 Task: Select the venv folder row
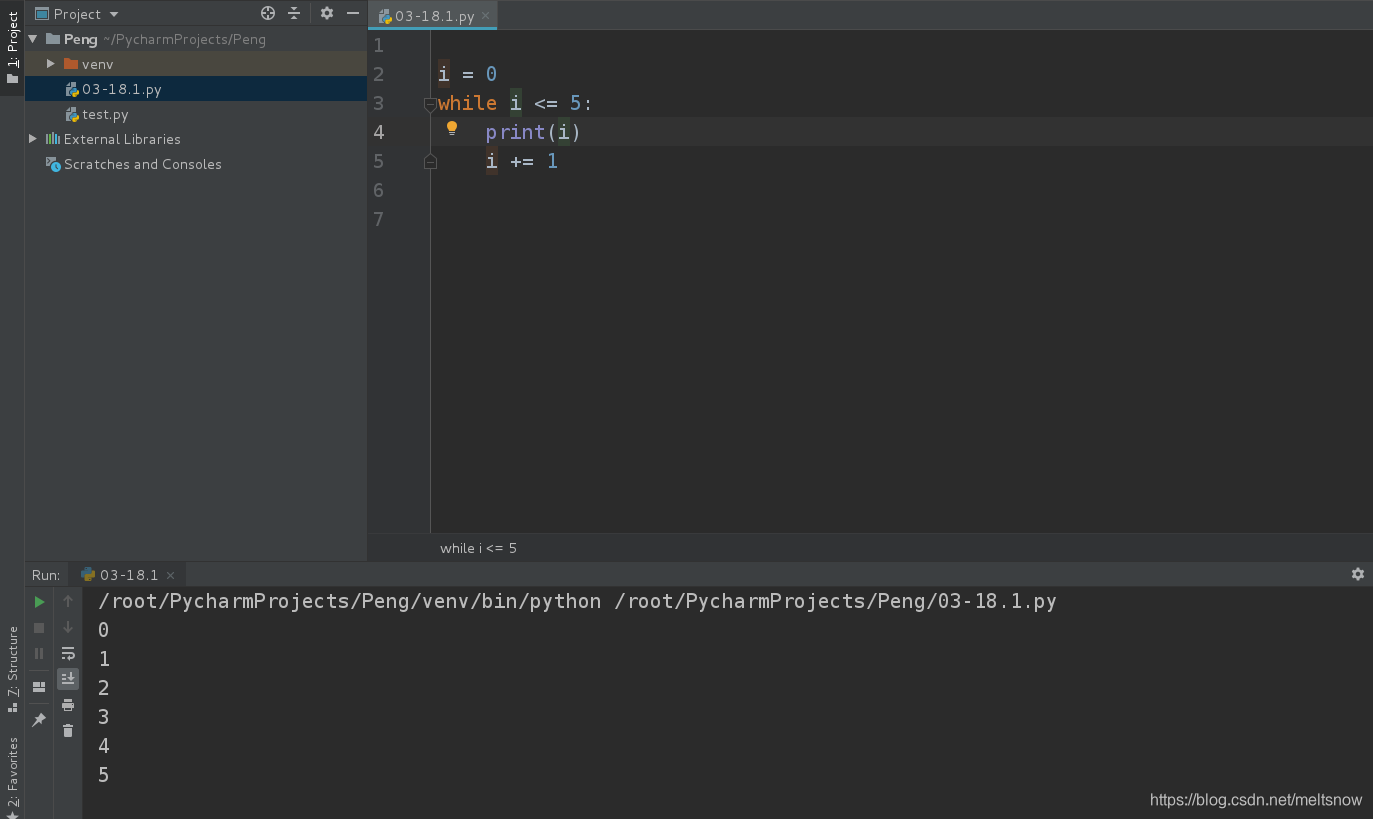coord(196,64)
